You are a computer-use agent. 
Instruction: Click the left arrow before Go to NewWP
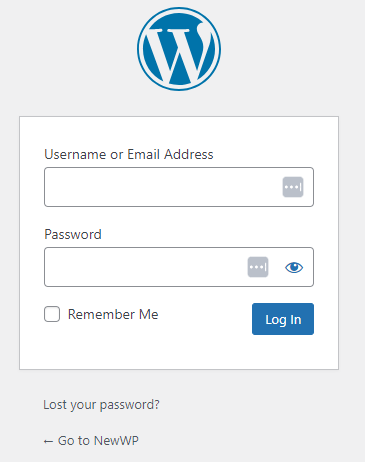[48, 442]
